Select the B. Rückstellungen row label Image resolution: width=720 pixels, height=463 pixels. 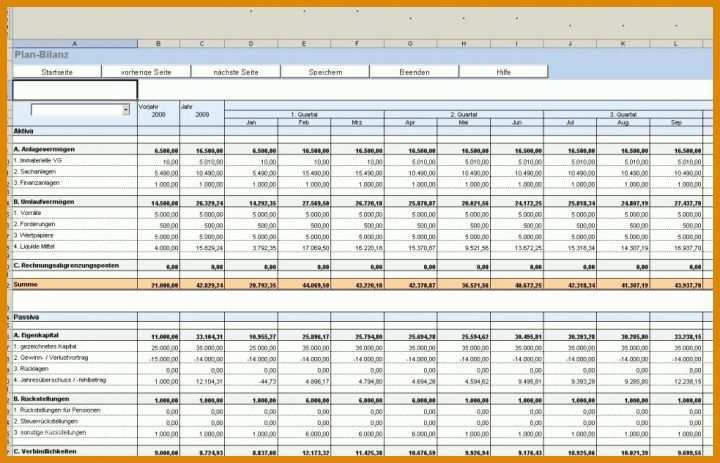[x=42, y=399]
